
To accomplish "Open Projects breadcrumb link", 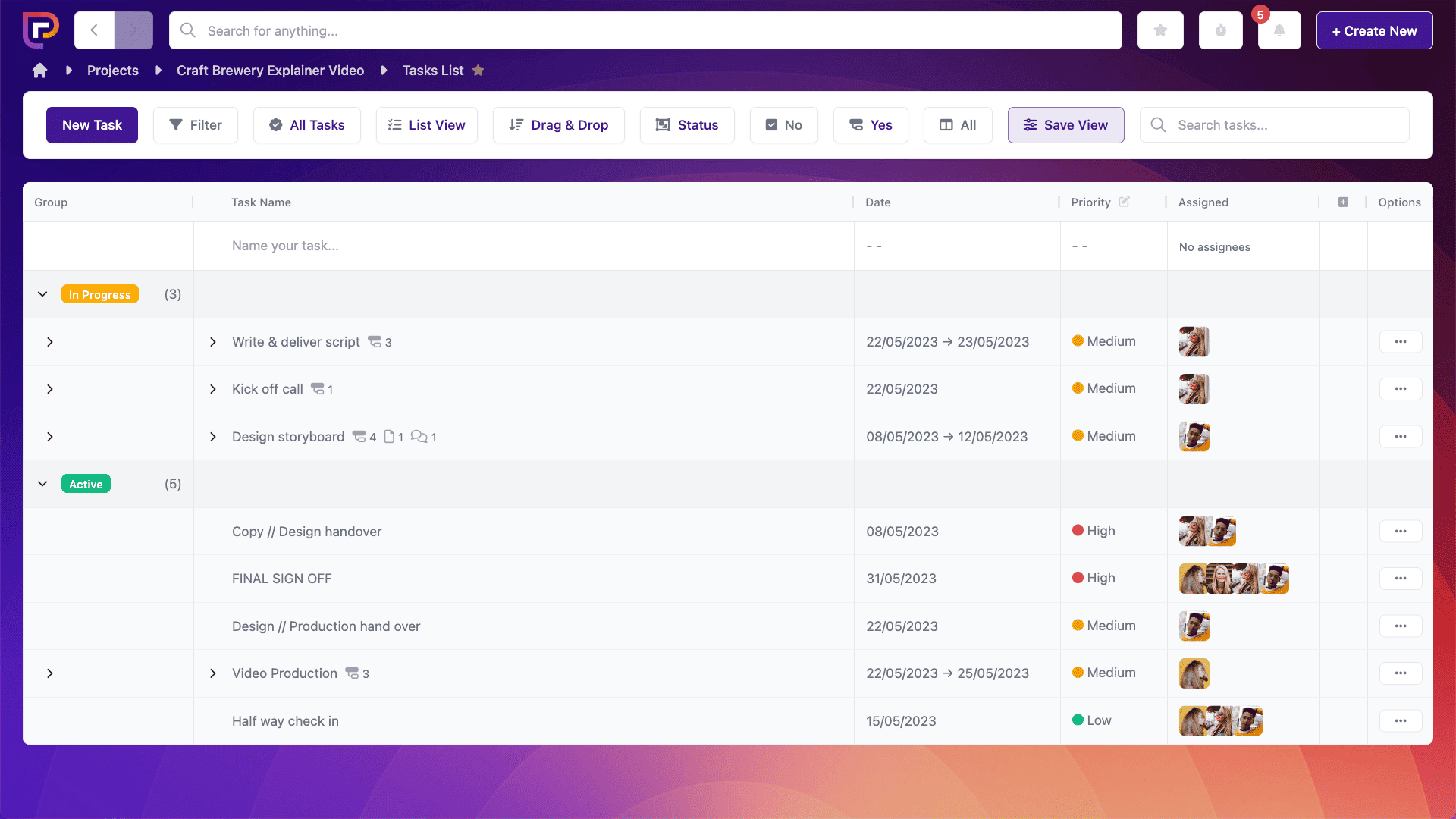I will (x=112, y=71).
